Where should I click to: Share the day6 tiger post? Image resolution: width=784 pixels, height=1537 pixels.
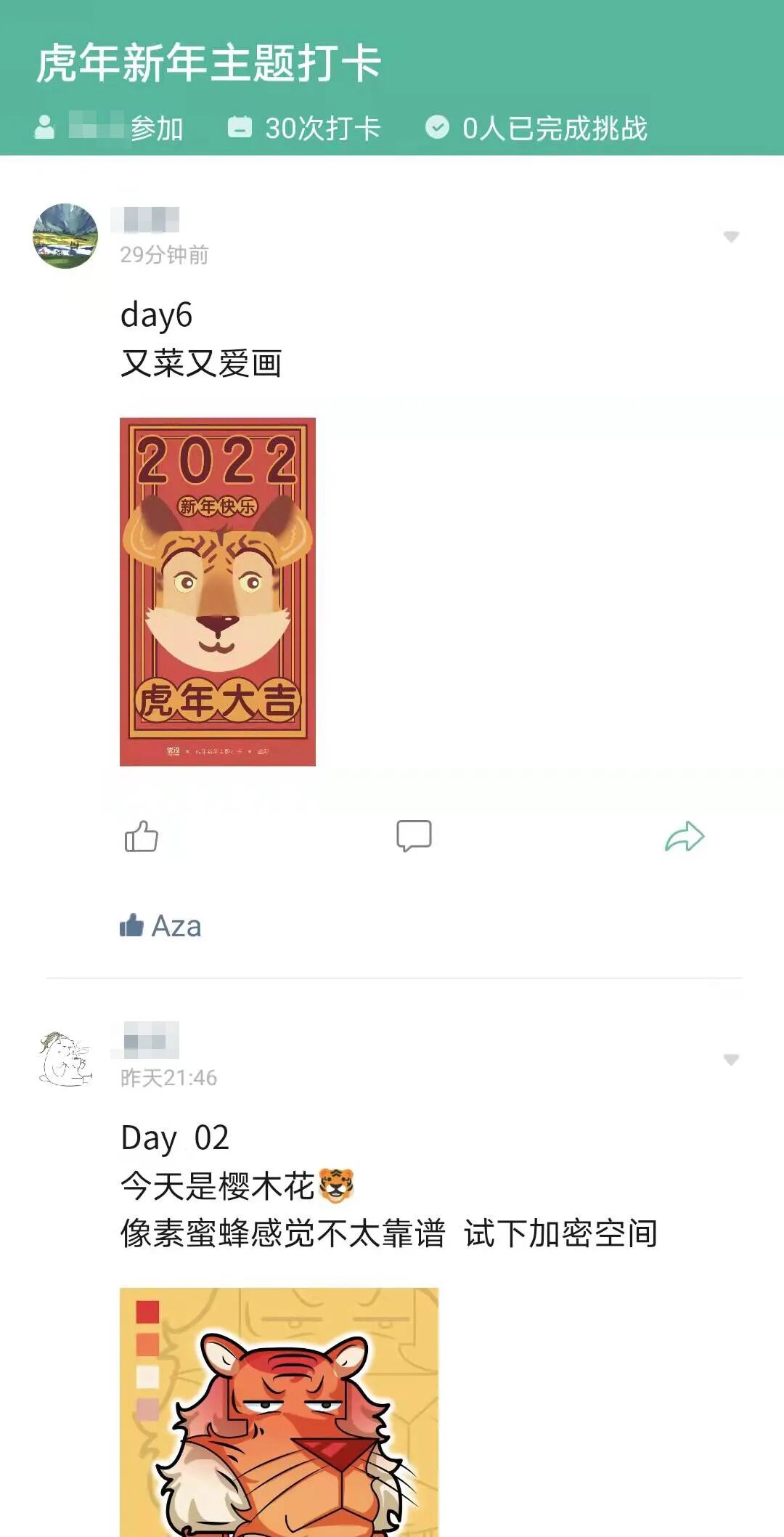tap(685, 836)
